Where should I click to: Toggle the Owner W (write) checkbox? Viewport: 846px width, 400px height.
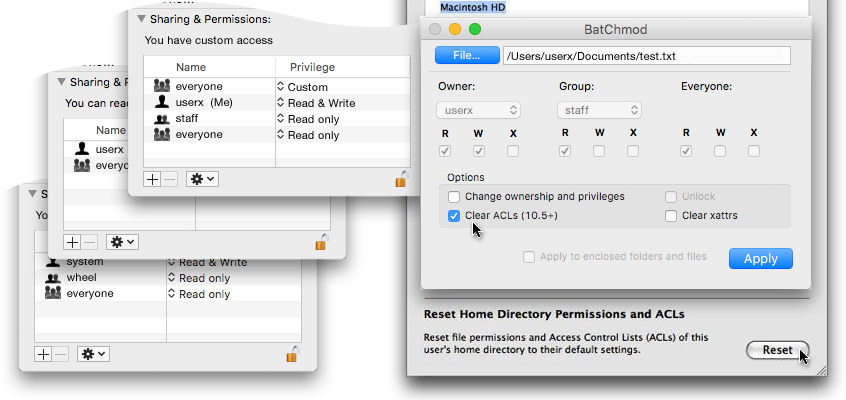point(479,151)
